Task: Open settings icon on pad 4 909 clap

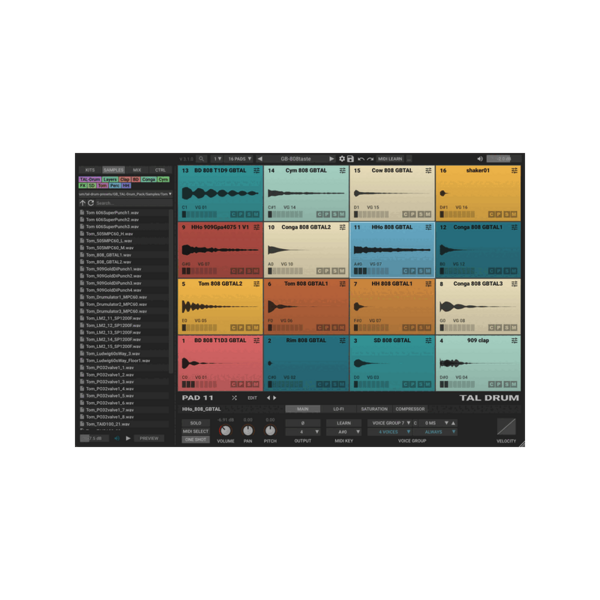Action: click(x=514, y=341)
